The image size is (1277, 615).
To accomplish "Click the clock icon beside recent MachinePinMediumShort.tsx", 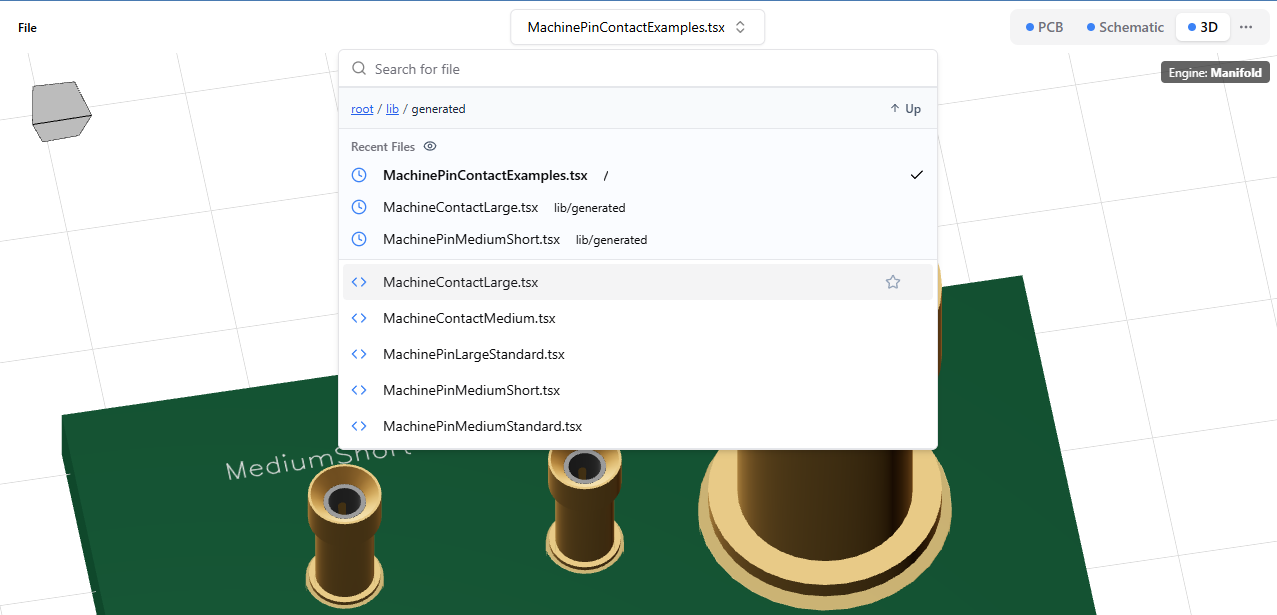I will [360, 239].
